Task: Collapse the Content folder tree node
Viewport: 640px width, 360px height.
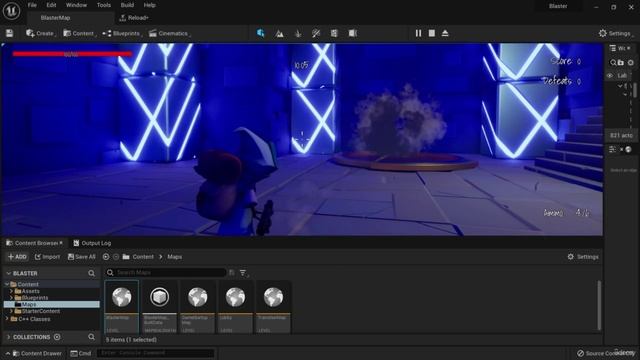Action: point(7,284)
